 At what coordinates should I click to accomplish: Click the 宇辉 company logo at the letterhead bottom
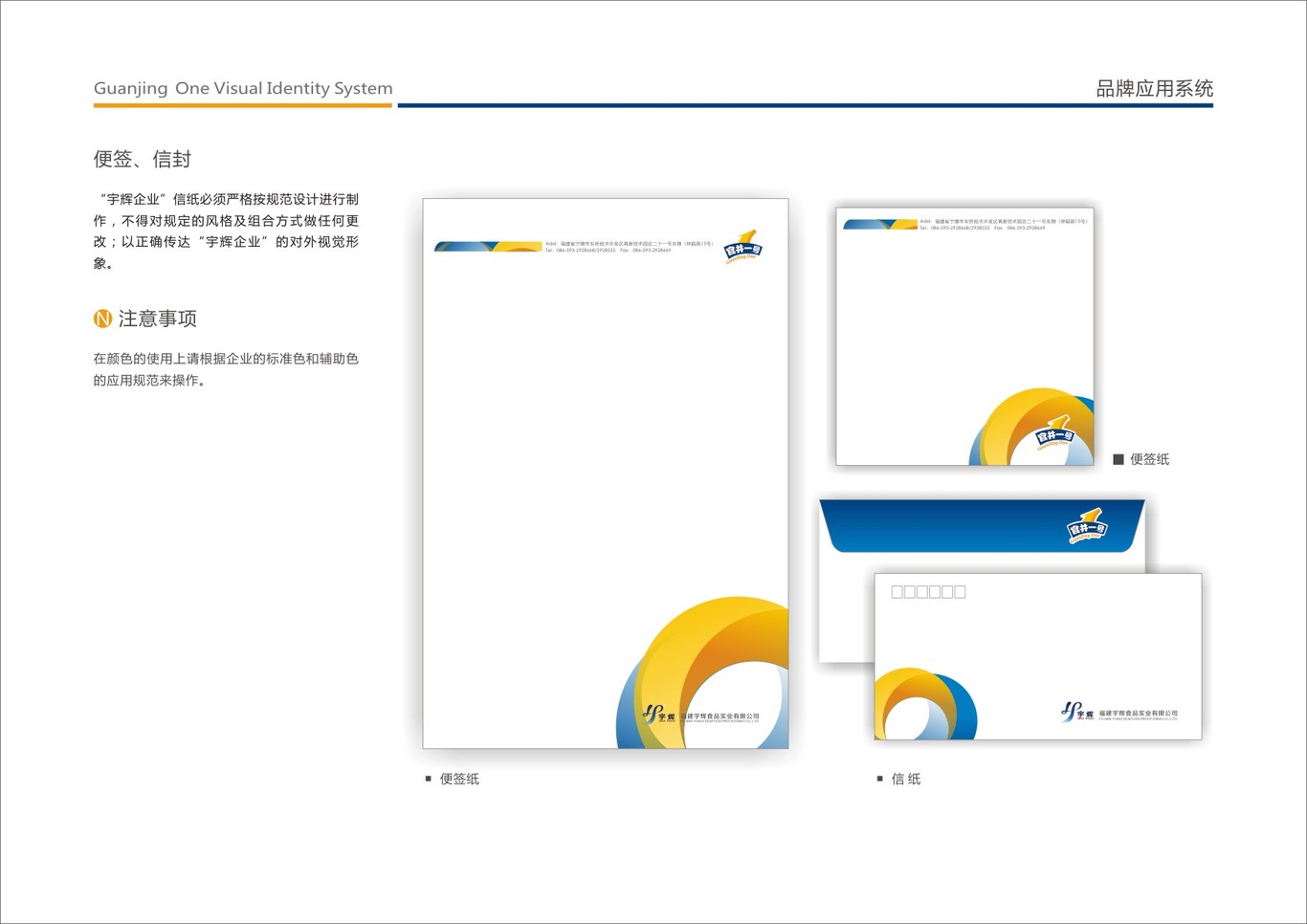tap(701, 715)
